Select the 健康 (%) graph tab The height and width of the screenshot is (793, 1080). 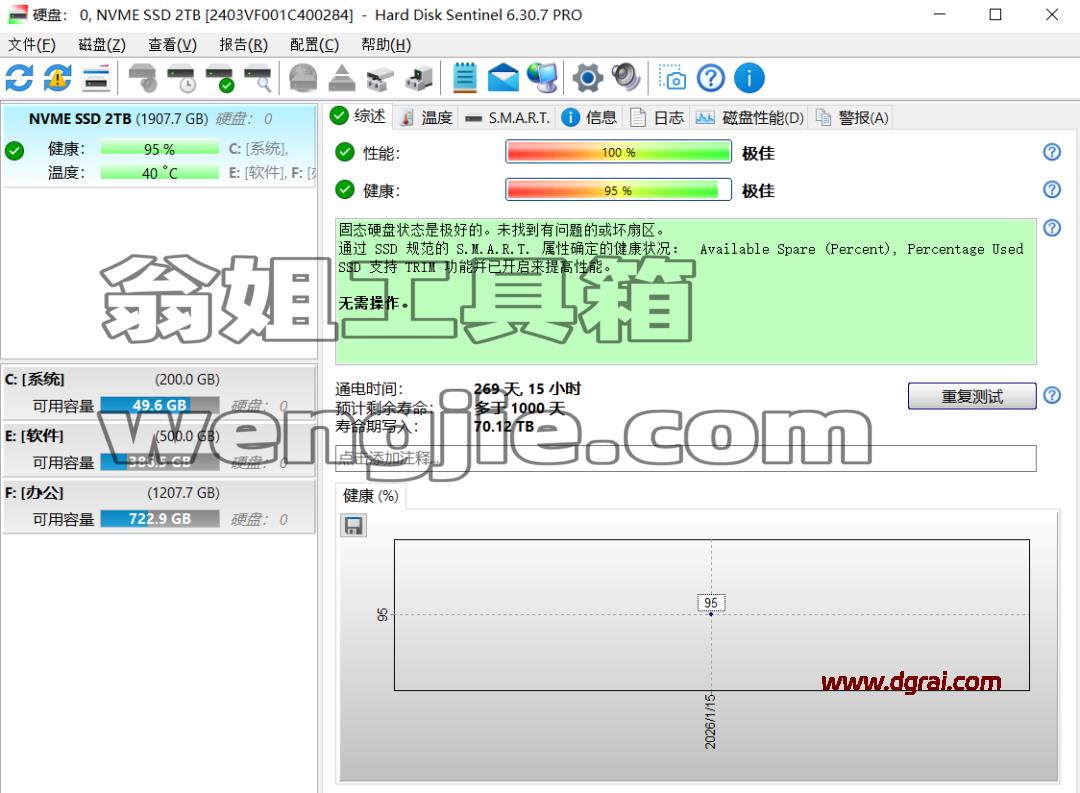pyautogui.click(x=371, y=496)
